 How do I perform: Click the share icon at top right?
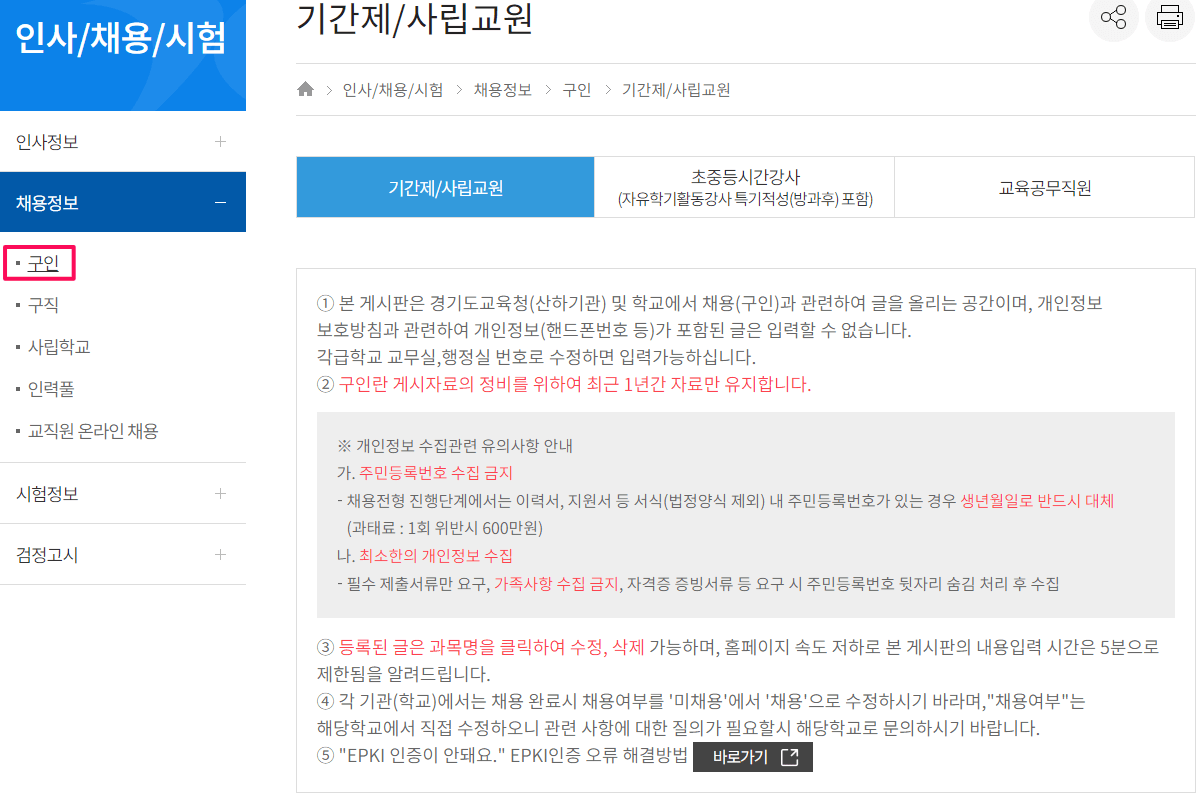1114,18
